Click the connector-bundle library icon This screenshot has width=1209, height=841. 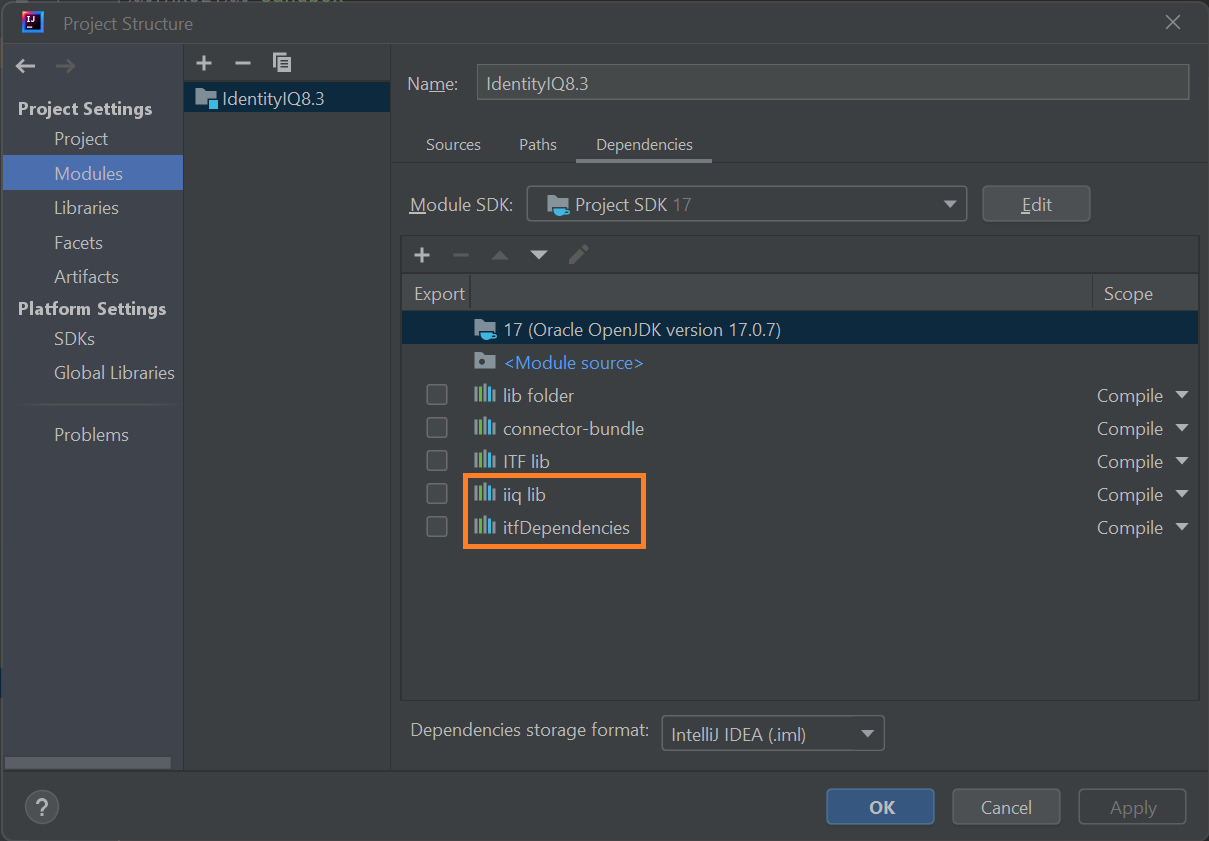pos(485,427)
